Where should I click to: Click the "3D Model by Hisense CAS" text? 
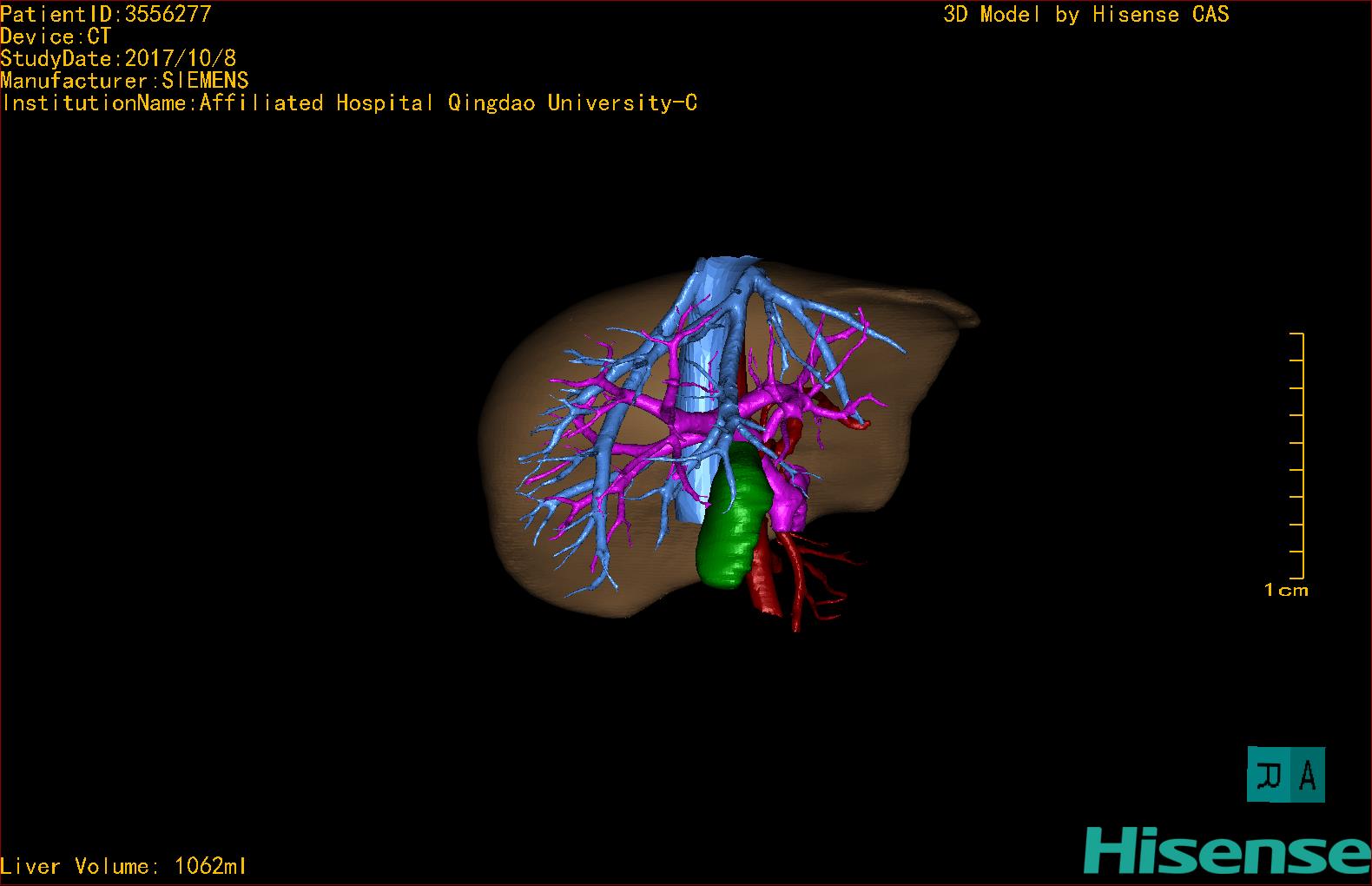pyautogui.click(x=1086, y=15)
